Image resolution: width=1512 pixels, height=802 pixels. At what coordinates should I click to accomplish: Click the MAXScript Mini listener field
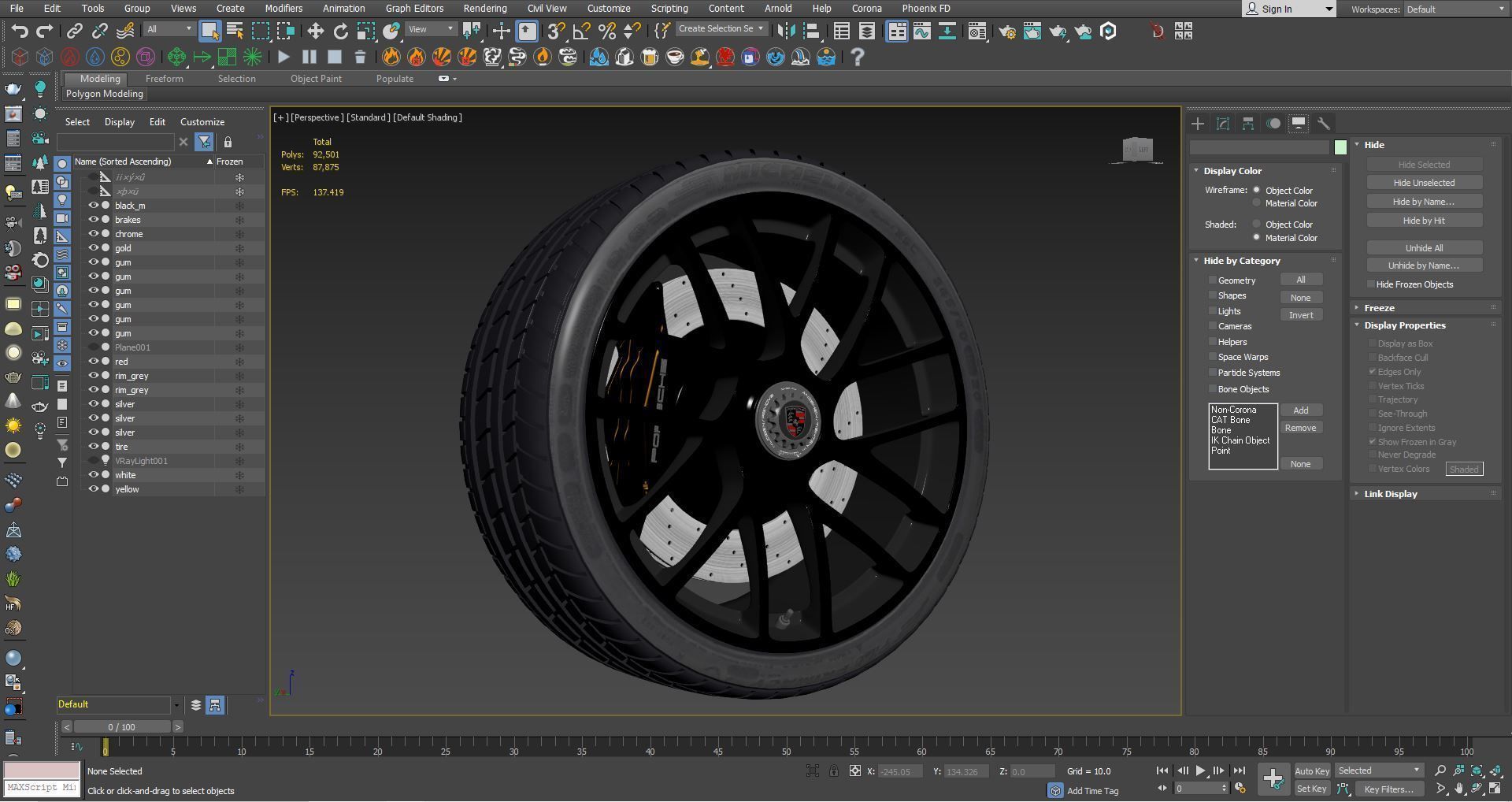click(x=42, y=788)
